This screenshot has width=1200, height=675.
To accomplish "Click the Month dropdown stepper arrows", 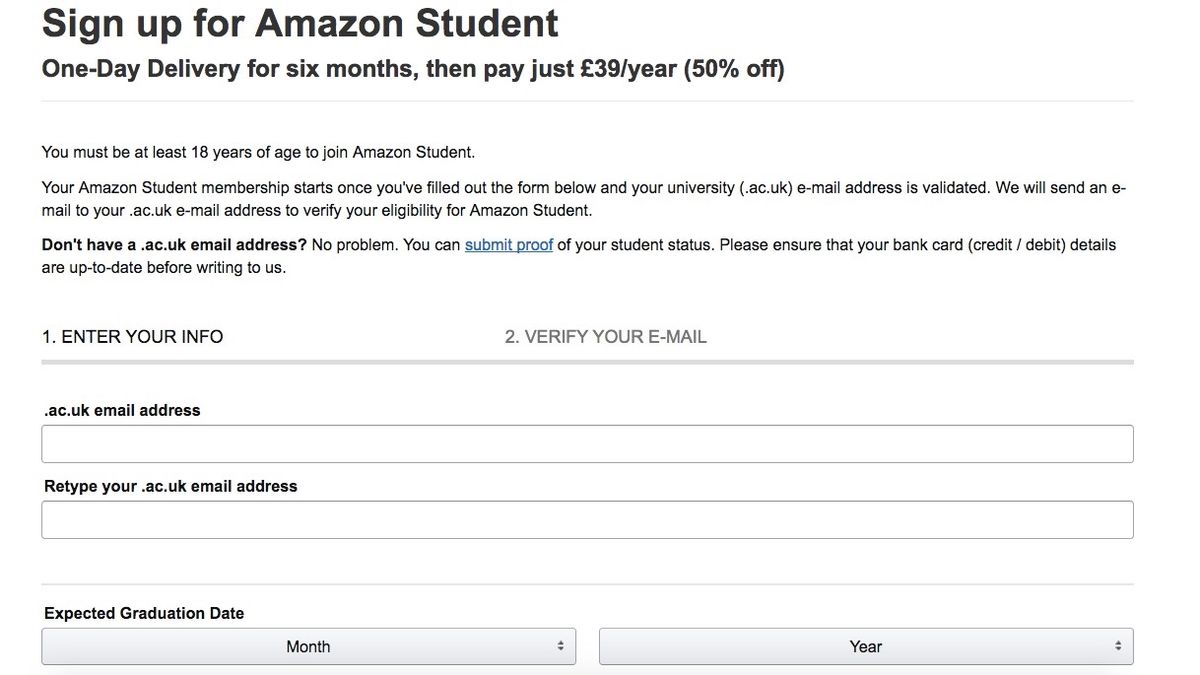I will (563, 646).
